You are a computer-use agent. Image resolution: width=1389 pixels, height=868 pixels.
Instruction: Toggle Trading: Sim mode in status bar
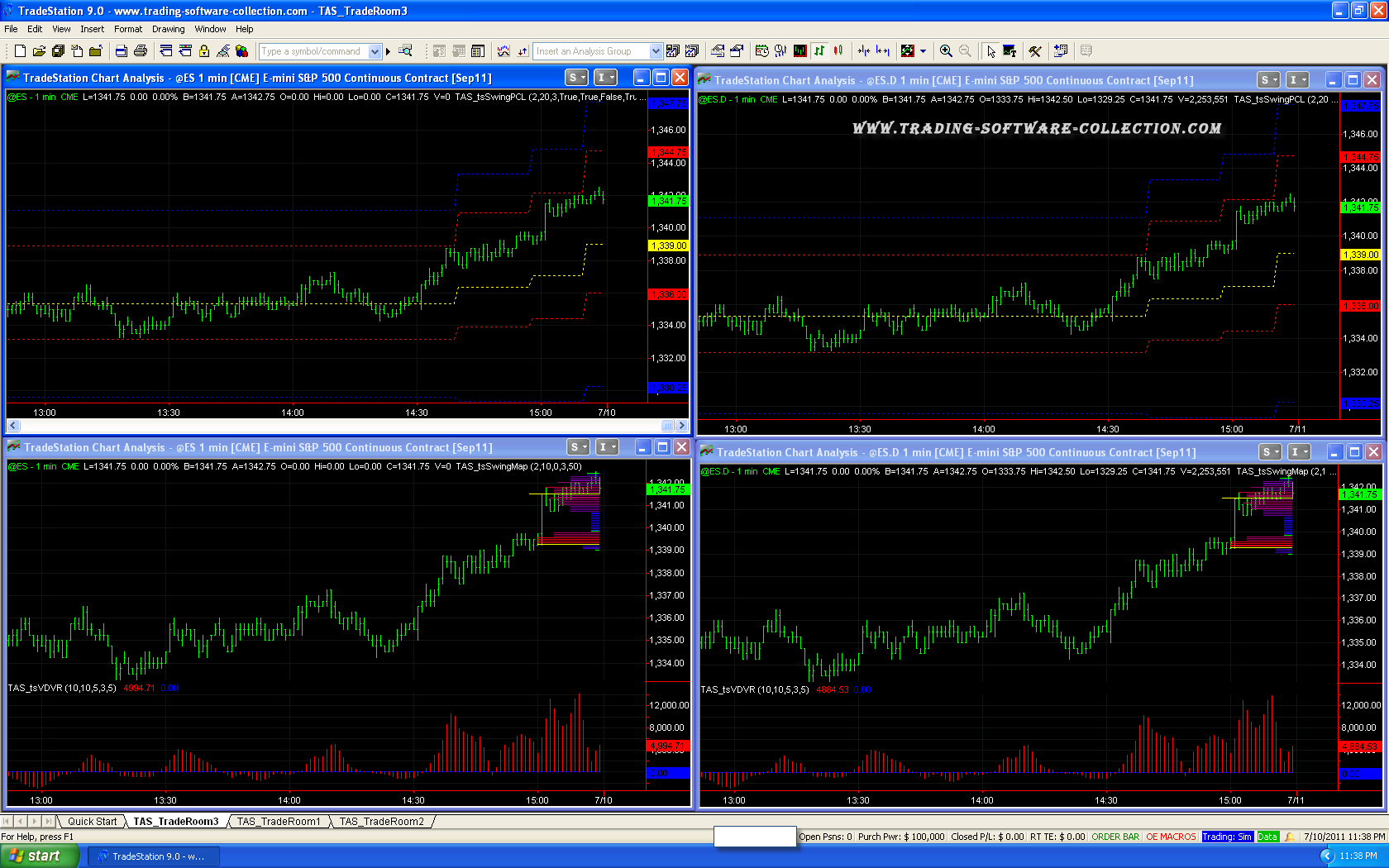(x=1227, y=837)
